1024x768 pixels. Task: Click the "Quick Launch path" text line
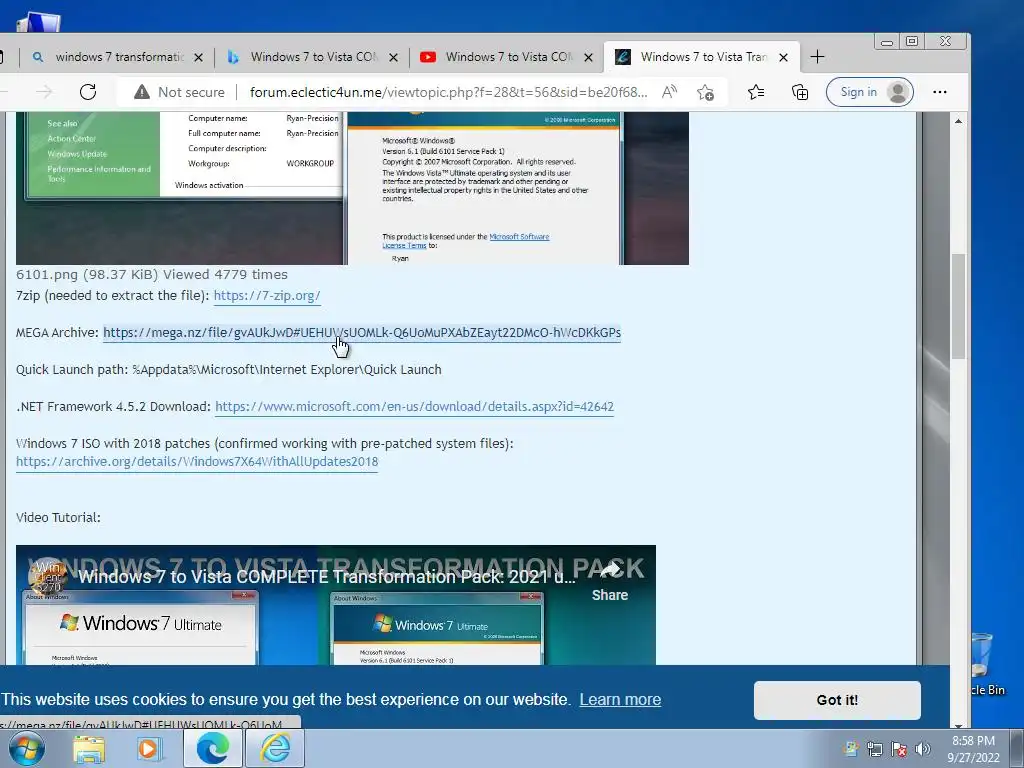pos(229,370)
